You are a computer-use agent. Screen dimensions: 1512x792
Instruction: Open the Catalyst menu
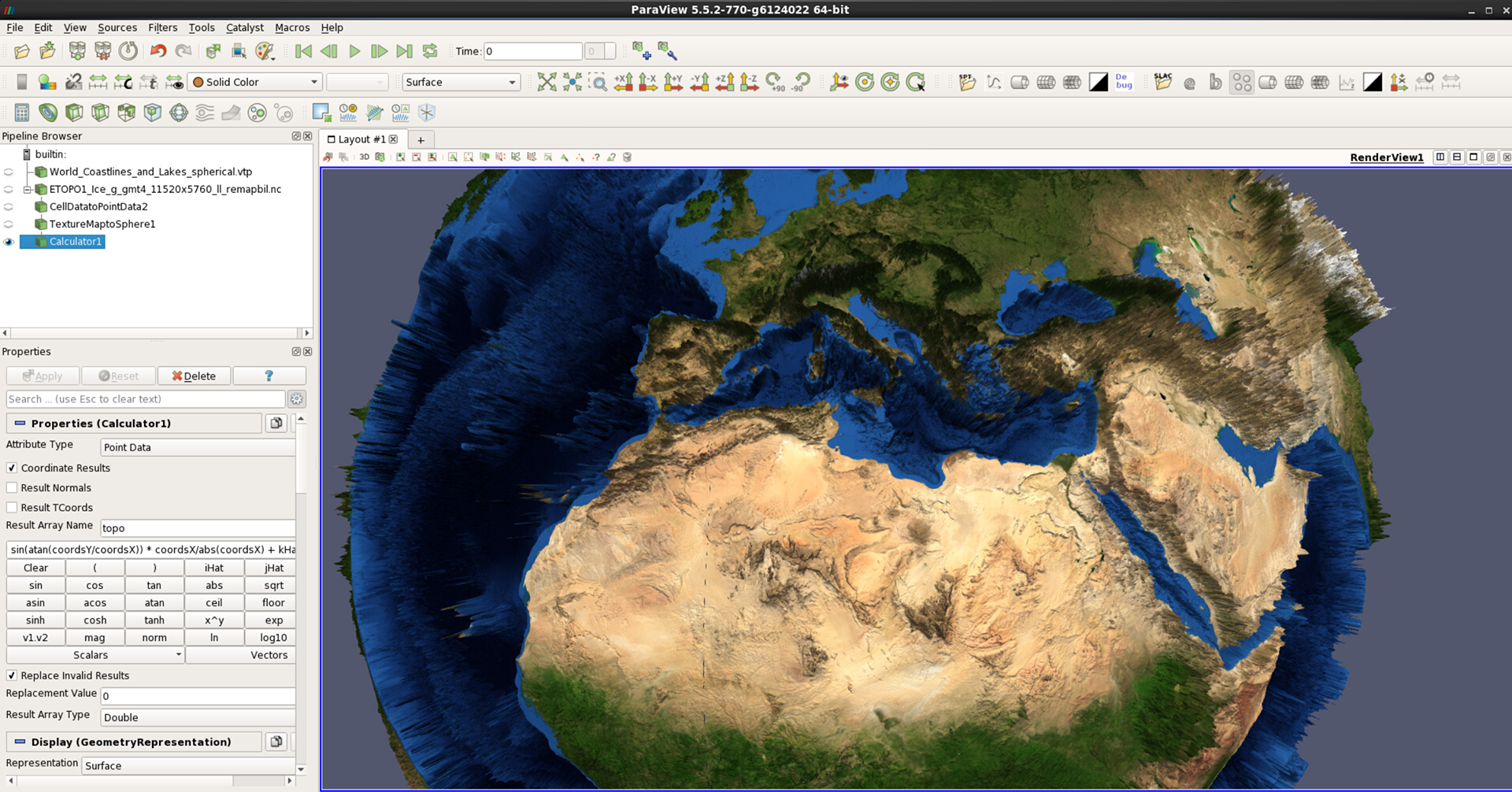pyautogui.click(x=245, y=28)
